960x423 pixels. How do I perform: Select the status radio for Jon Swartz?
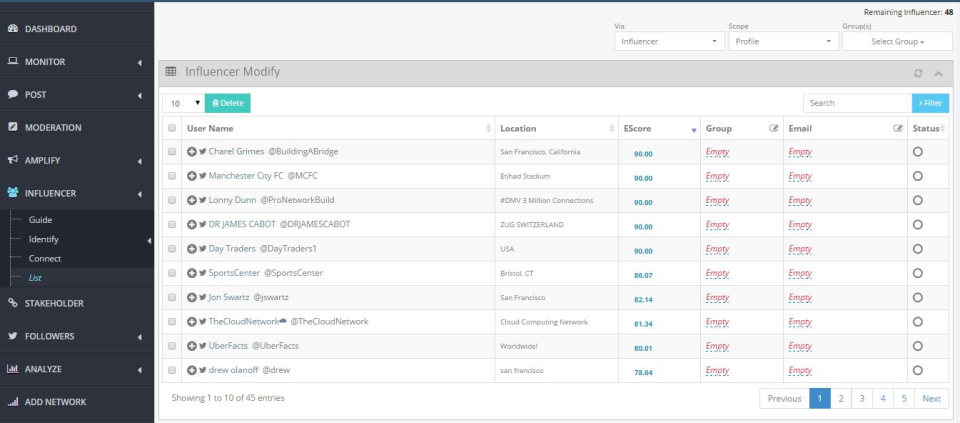[x=918, y=297]
